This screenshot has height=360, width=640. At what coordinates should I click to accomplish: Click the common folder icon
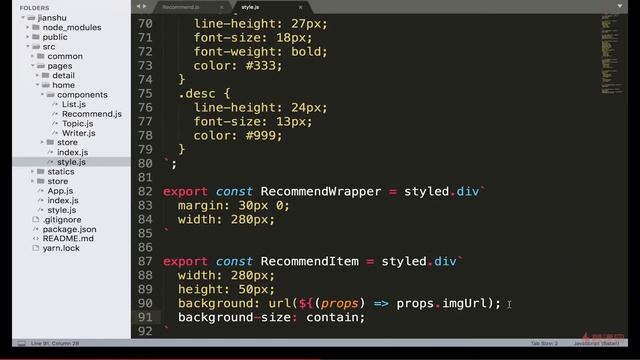[x=41, y=56]
